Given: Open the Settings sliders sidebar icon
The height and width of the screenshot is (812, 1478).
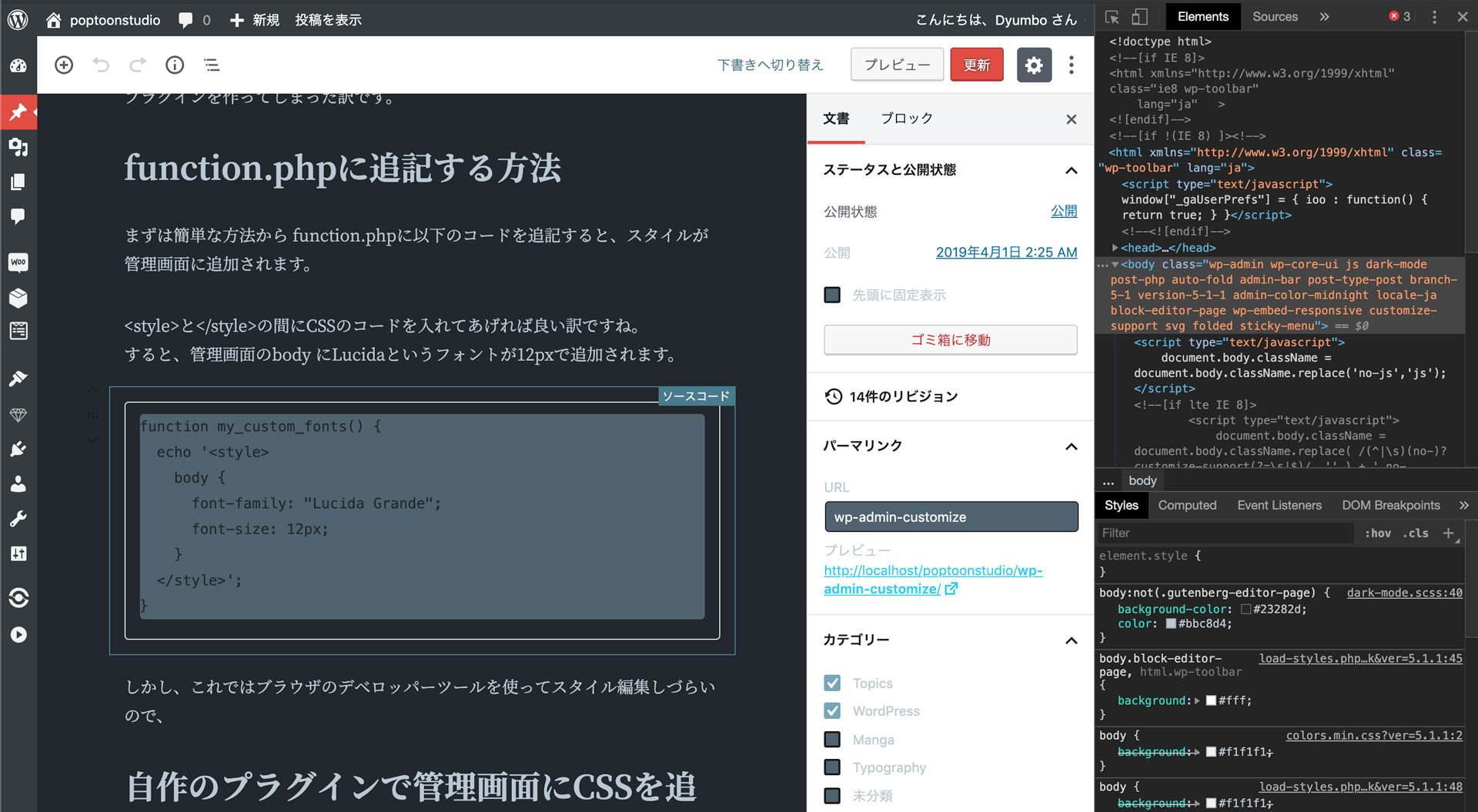Looking at the screenshot, I should [x=18, y=553].
